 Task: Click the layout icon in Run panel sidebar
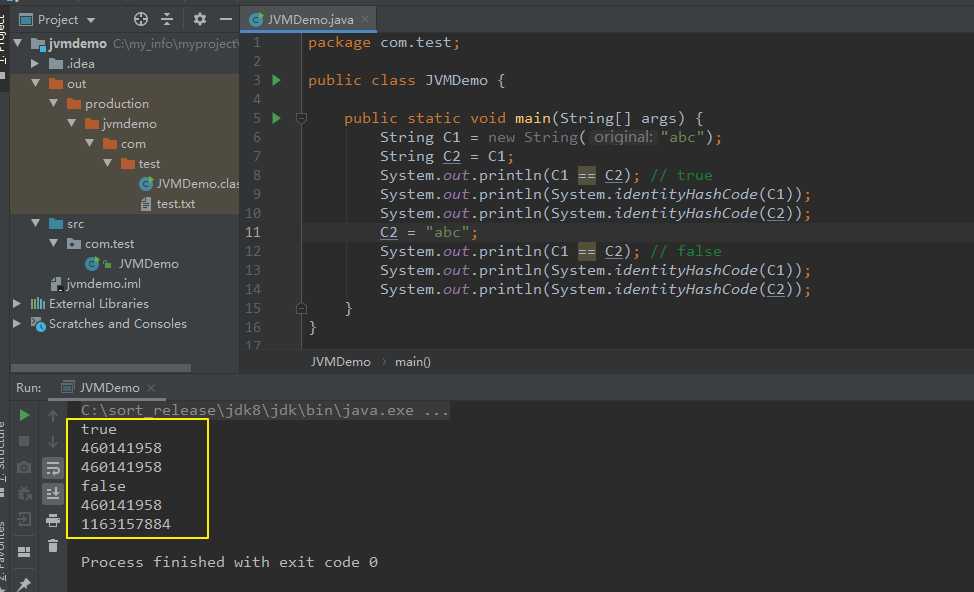24,552
